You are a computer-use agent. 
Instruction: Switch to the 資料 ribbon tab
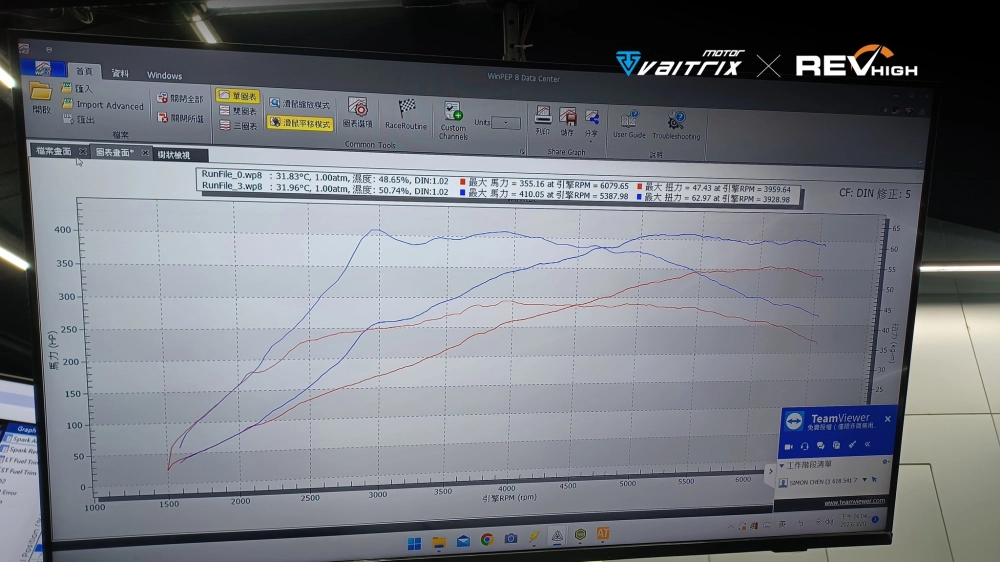click(x=120, y=73)
